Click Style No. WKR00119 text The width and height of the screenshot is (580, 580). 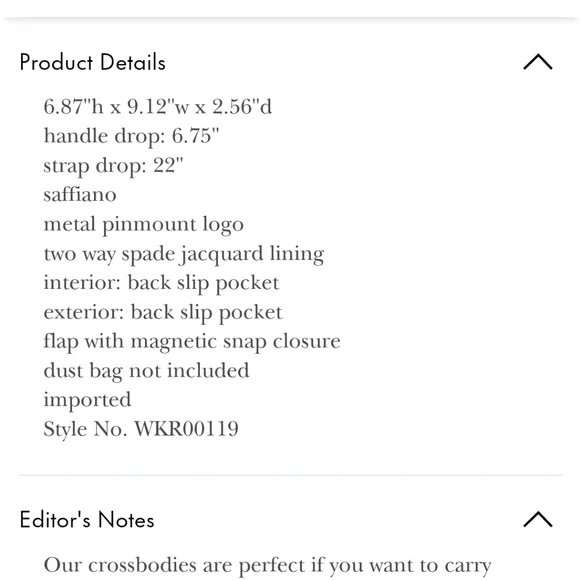tap(141, 429)
